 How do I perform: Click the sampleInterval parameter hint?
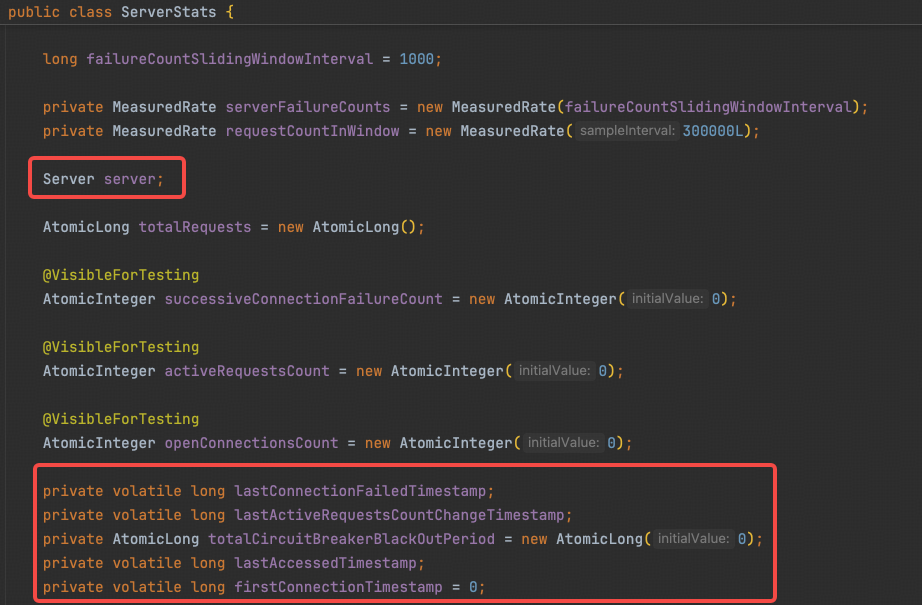pos(626,131)
